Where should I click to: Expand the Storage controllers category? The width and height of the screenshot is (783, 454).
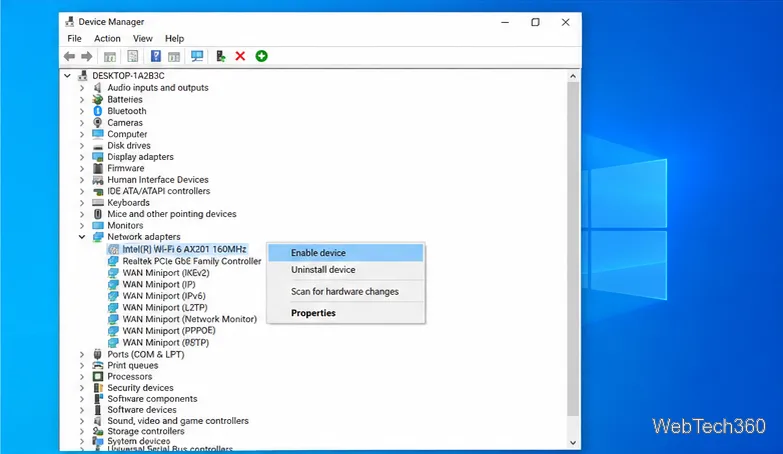coord(82,431)
